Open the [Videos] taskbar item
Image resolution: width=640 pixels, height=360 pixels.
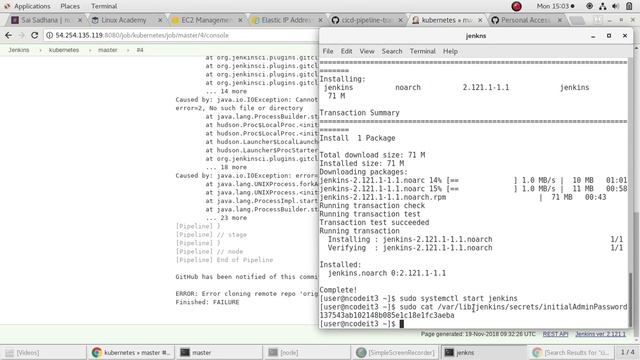pyautogui.click(x=43, y=353)
